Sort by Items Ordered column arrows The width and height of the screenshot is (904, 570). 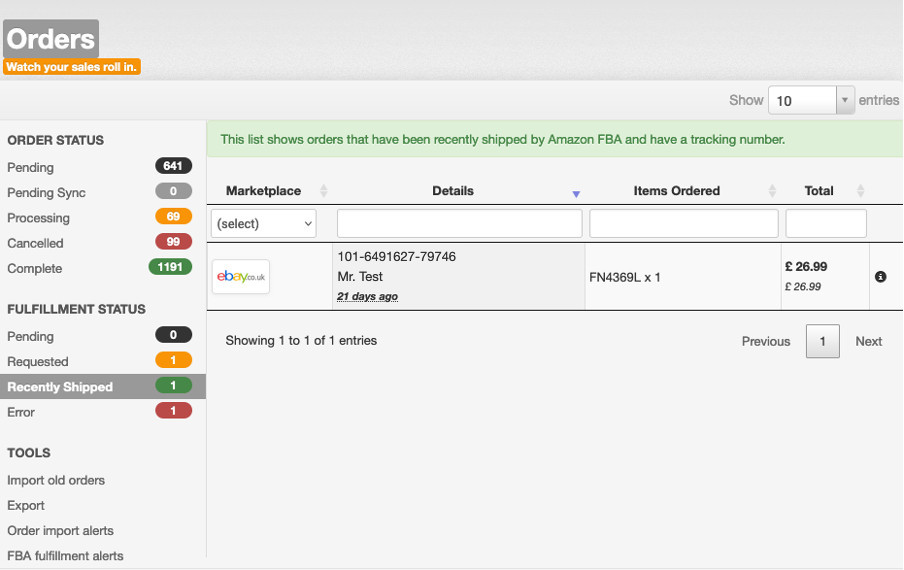click(x=772, y=191)
